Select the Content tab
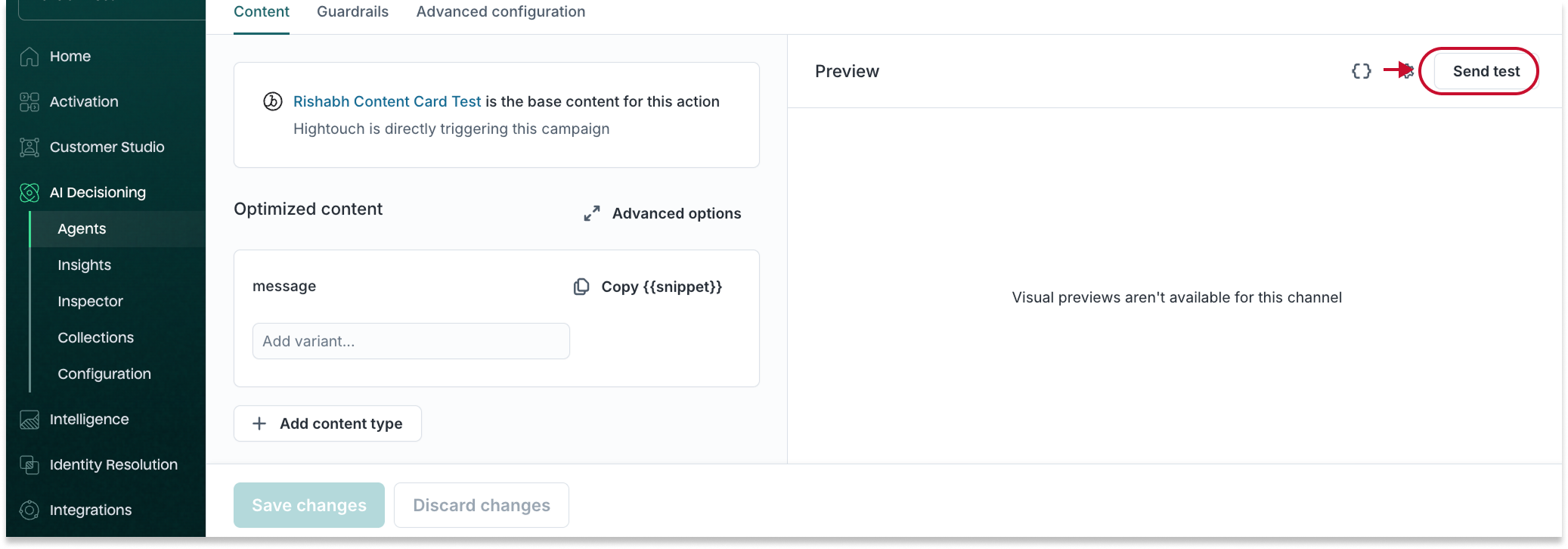Image resolution: width=1568 pixels, height=549 pixels. point(261,12)
